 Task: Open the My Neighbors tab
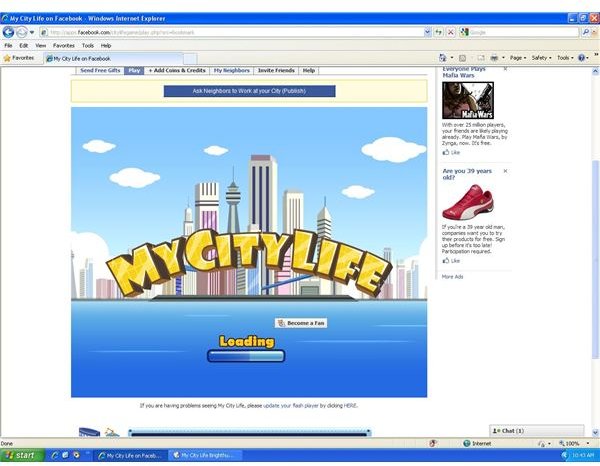232,70
